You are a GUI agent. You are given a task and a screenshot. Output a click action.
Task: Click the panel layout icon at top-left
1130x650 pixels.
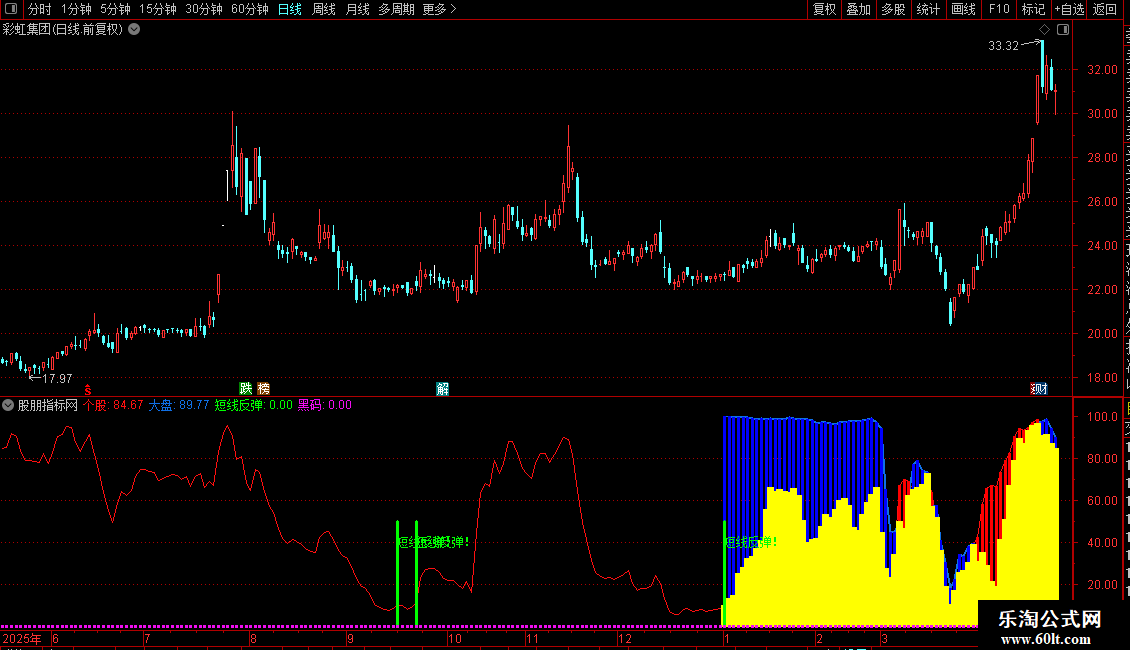[11, 9]
